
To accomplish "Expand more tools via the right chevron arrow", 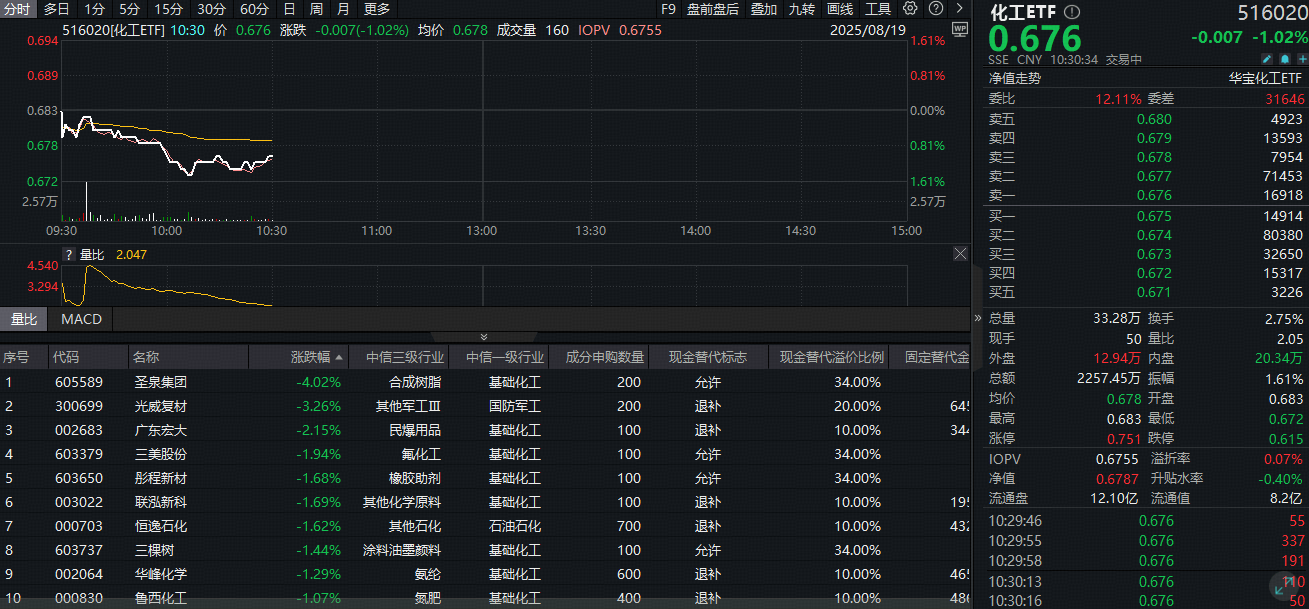I will (958, 9).
